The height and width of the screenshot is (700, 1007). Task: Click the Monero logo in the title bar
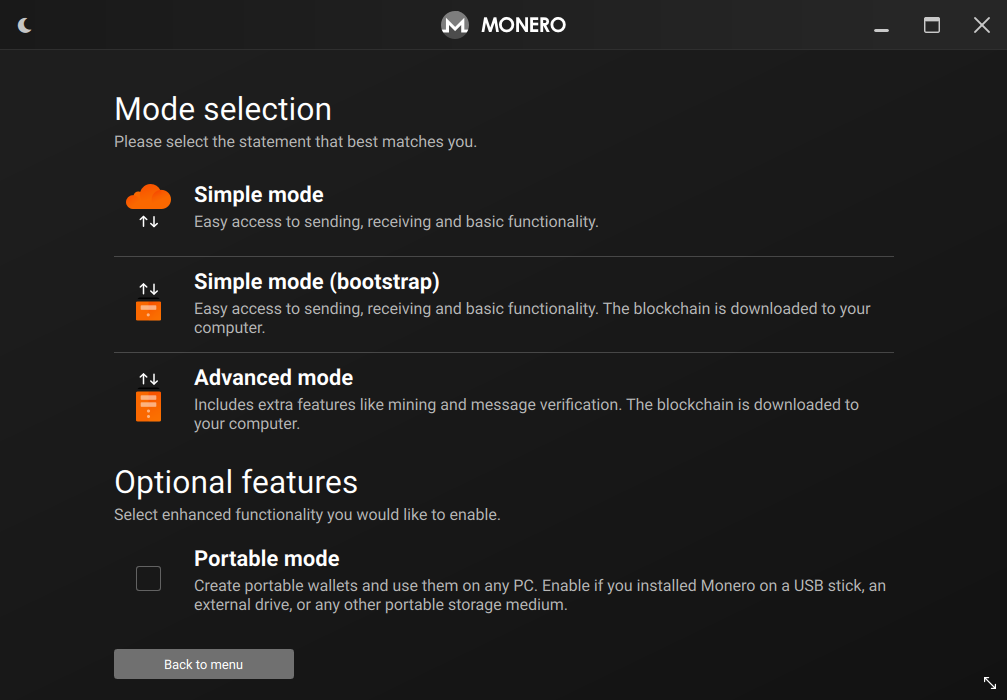coord(455,25)
